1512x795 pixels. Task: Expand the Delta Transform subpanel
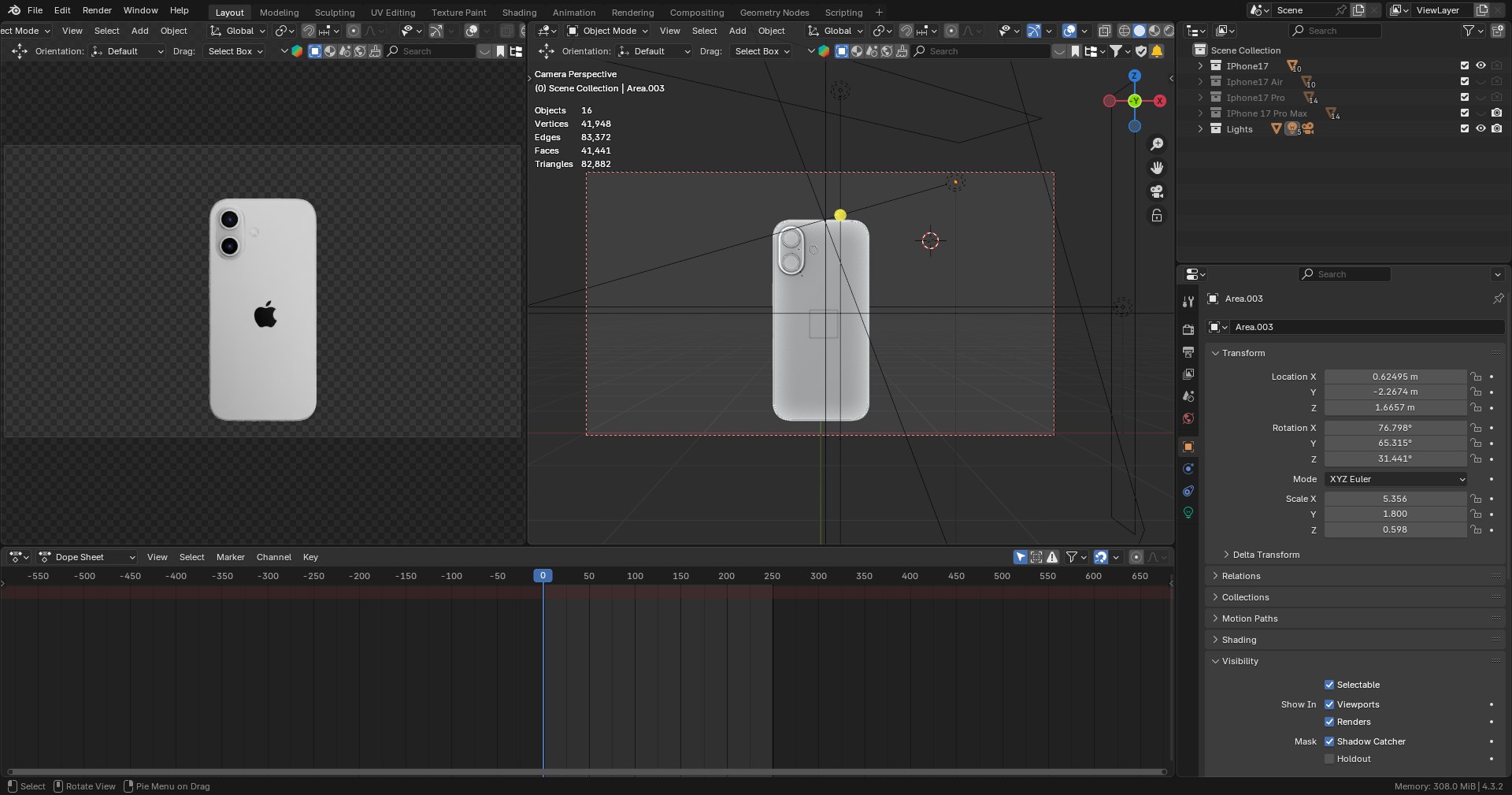pyautogui.click(x=1266, y=555)
